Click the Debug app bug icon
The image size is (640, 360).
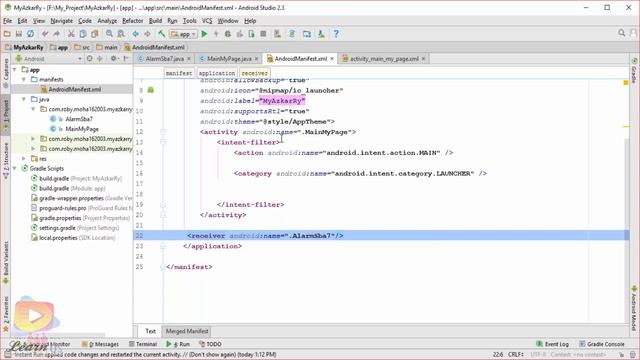228,34
